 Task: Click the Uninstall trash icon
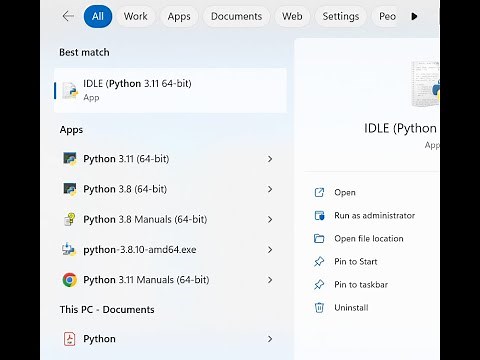pos(319,307)
